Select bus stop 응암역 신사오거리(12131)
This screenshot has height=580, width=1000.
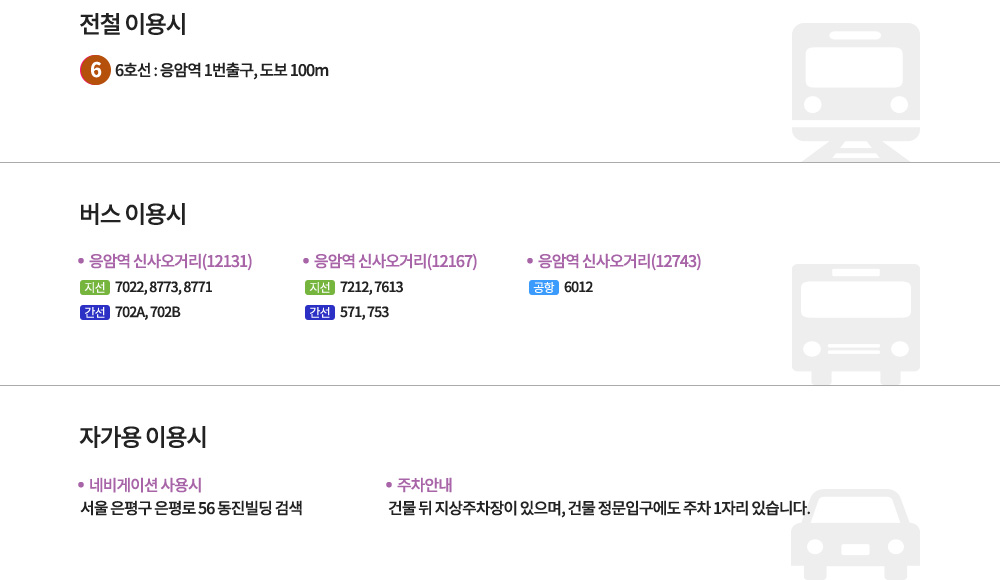point(170,261)
